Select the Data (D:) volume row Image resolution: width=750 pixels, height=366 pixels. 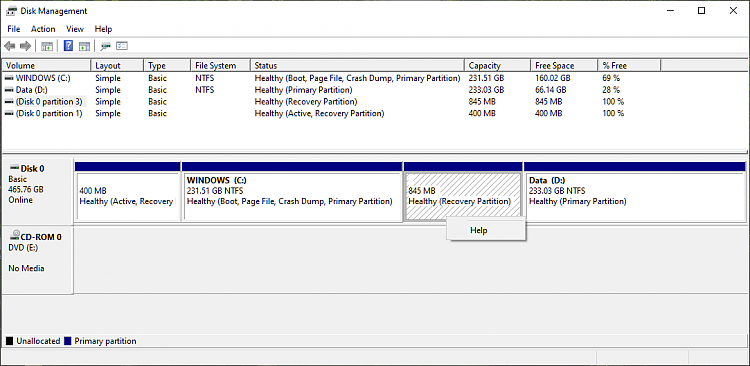click(x=332, y=90)
